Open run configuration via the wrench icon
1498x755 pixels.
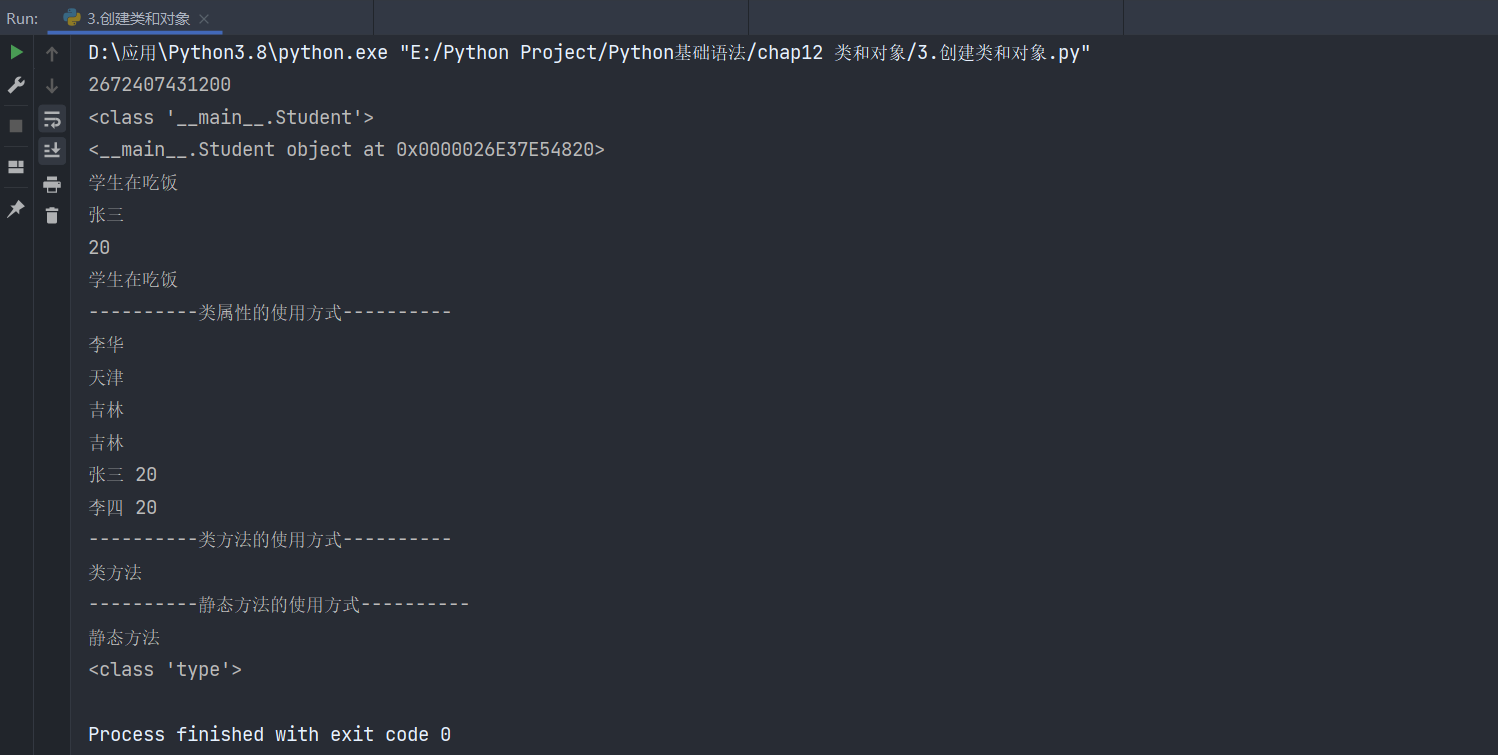[x=16, y=86]
